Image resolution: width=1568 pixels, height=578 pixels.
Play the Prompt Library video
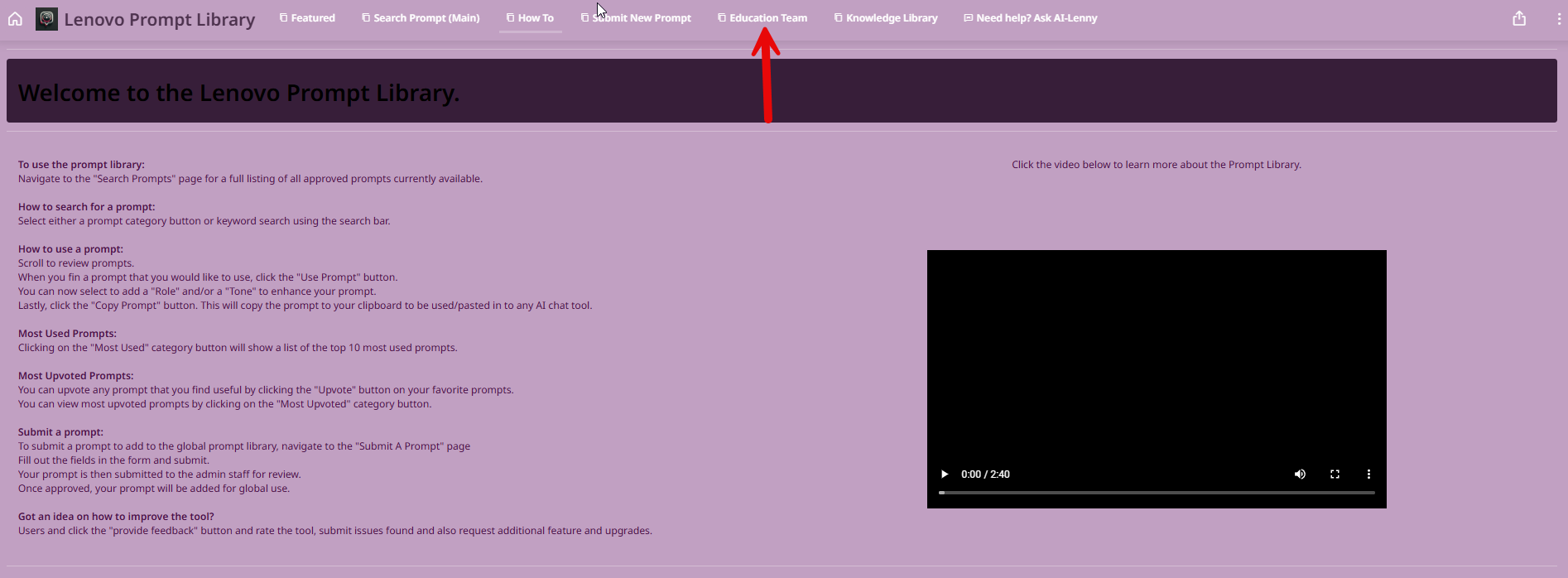coord(944,474)
